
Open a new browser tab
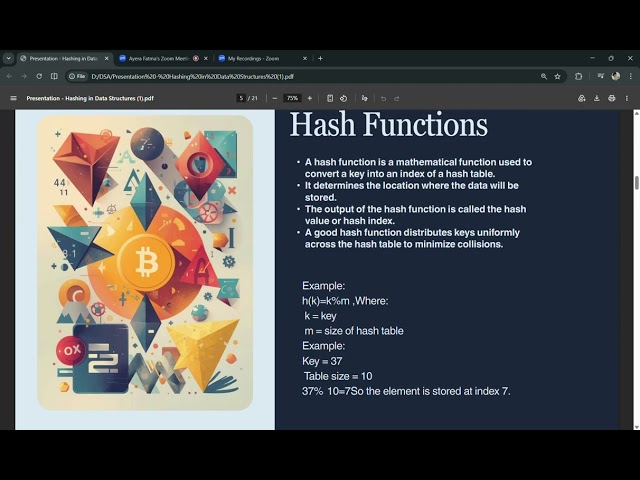320,58
